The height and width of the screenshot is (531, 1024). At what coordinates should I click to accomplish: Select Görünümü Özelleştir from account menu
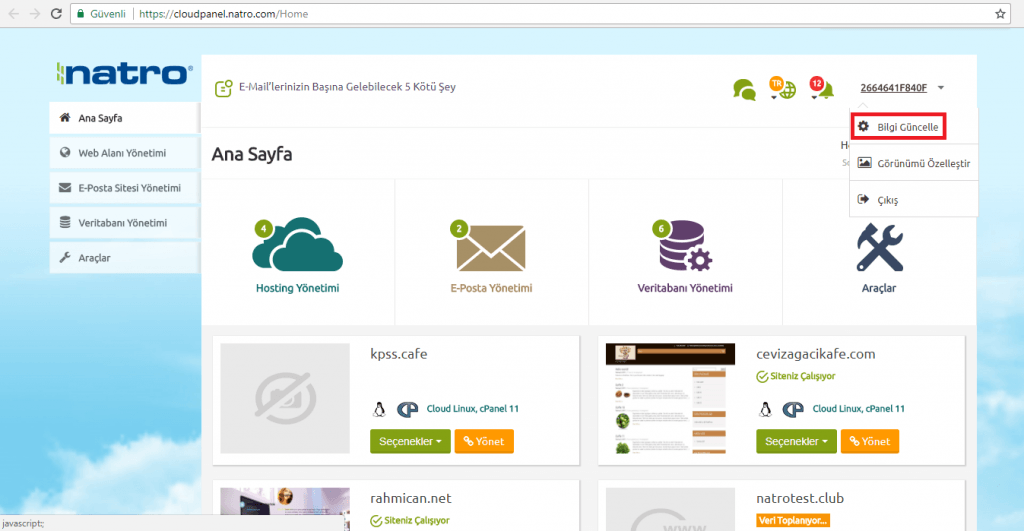point(914,163)
